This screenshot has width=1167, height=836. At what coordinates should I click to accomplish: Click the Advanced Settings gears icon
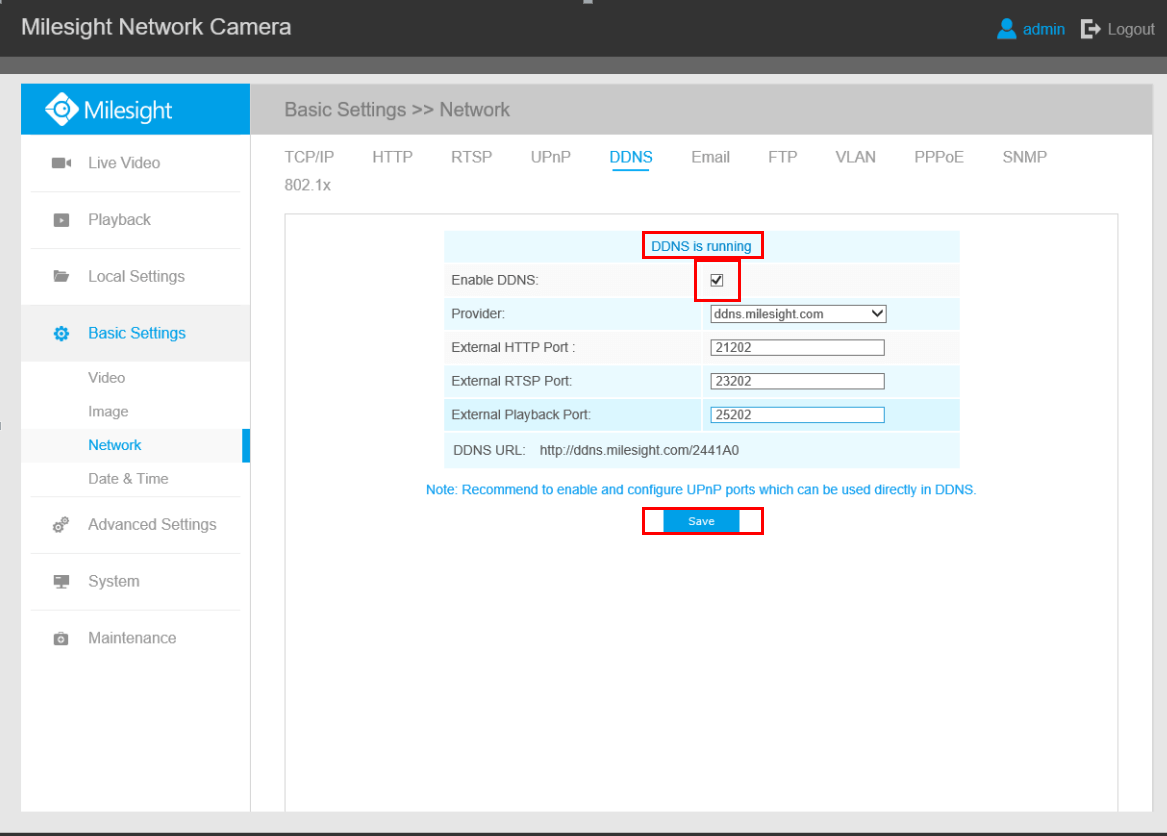coord(61,525)
